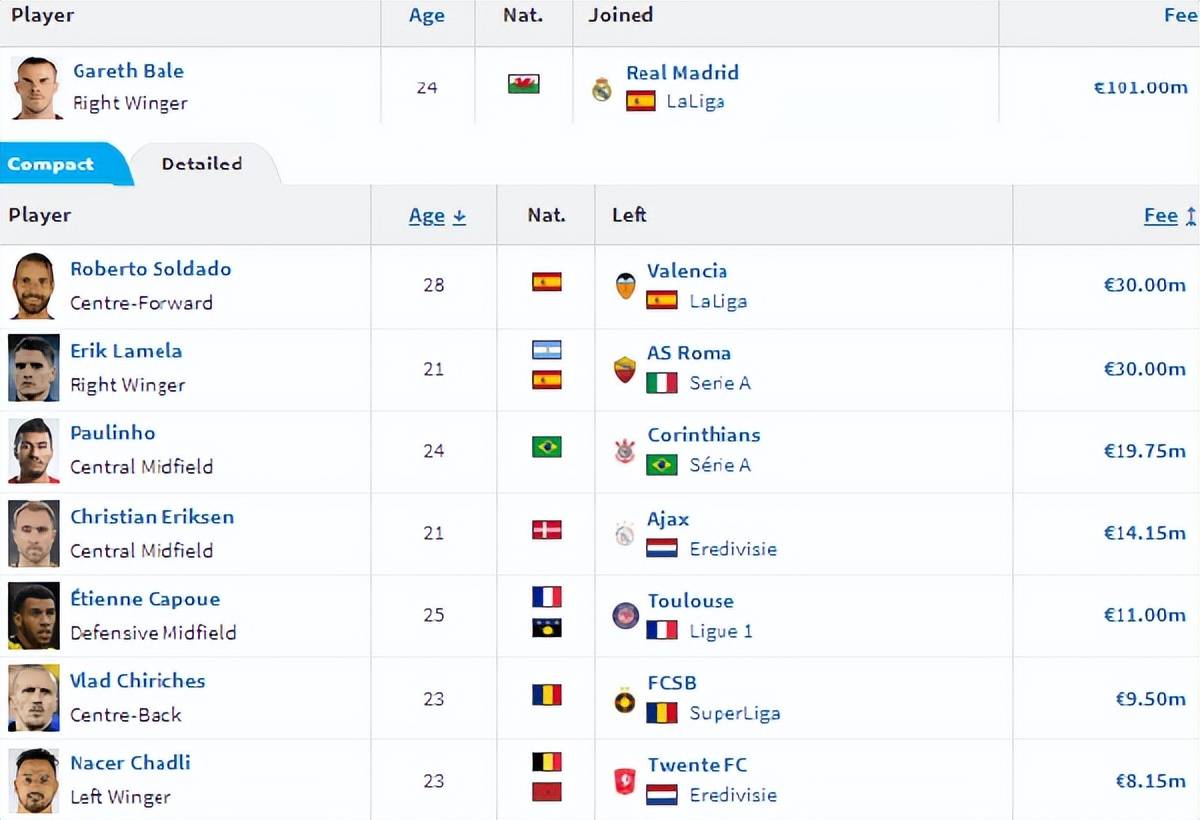Switch to the Detailed tab
The image size is (1200, 820).
pyautogui.click(x=202, y=164)
